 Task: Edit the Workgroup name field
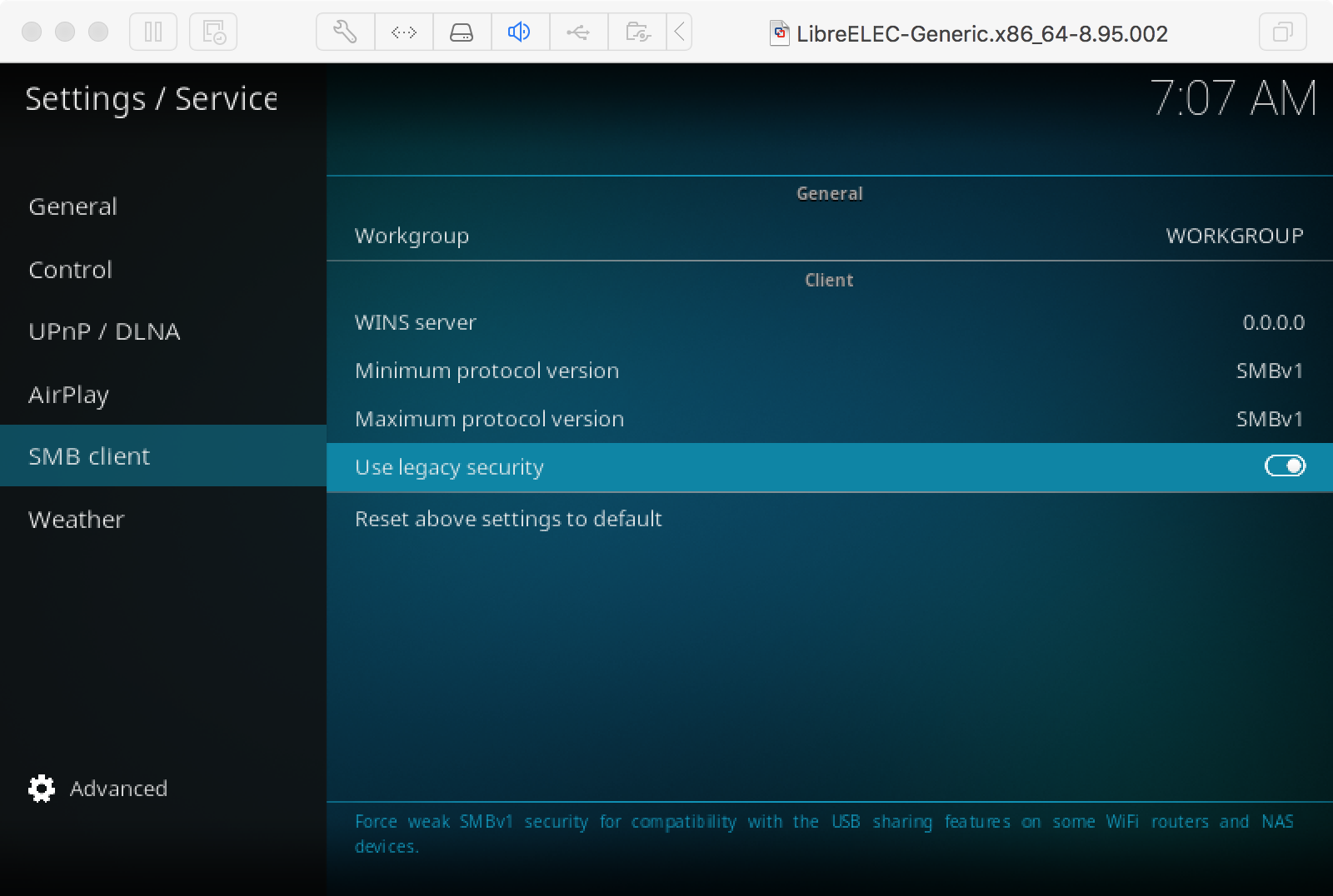(x=829, y=236)
